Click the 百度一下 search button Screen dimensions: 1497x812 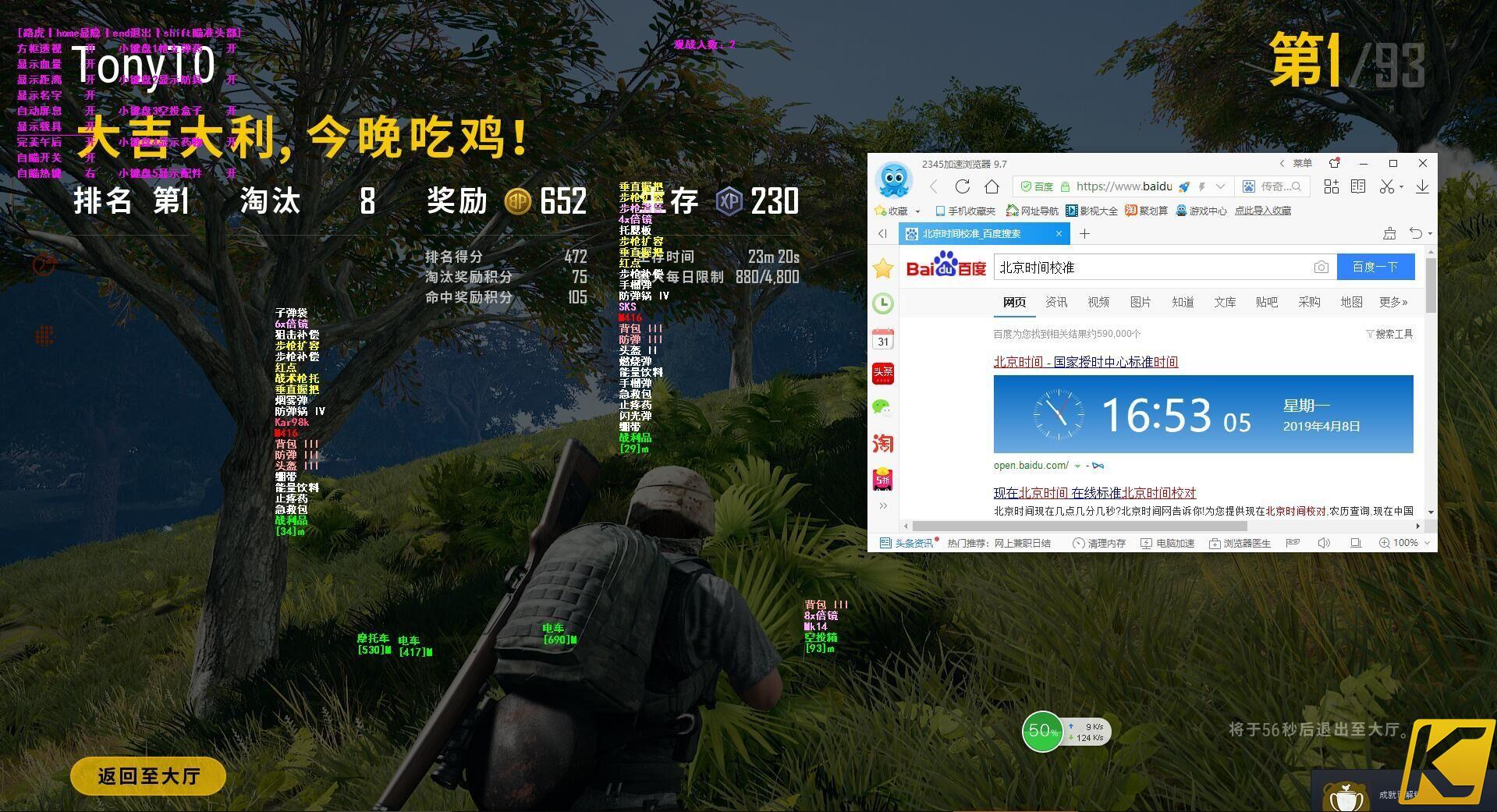pos(1375,267)
